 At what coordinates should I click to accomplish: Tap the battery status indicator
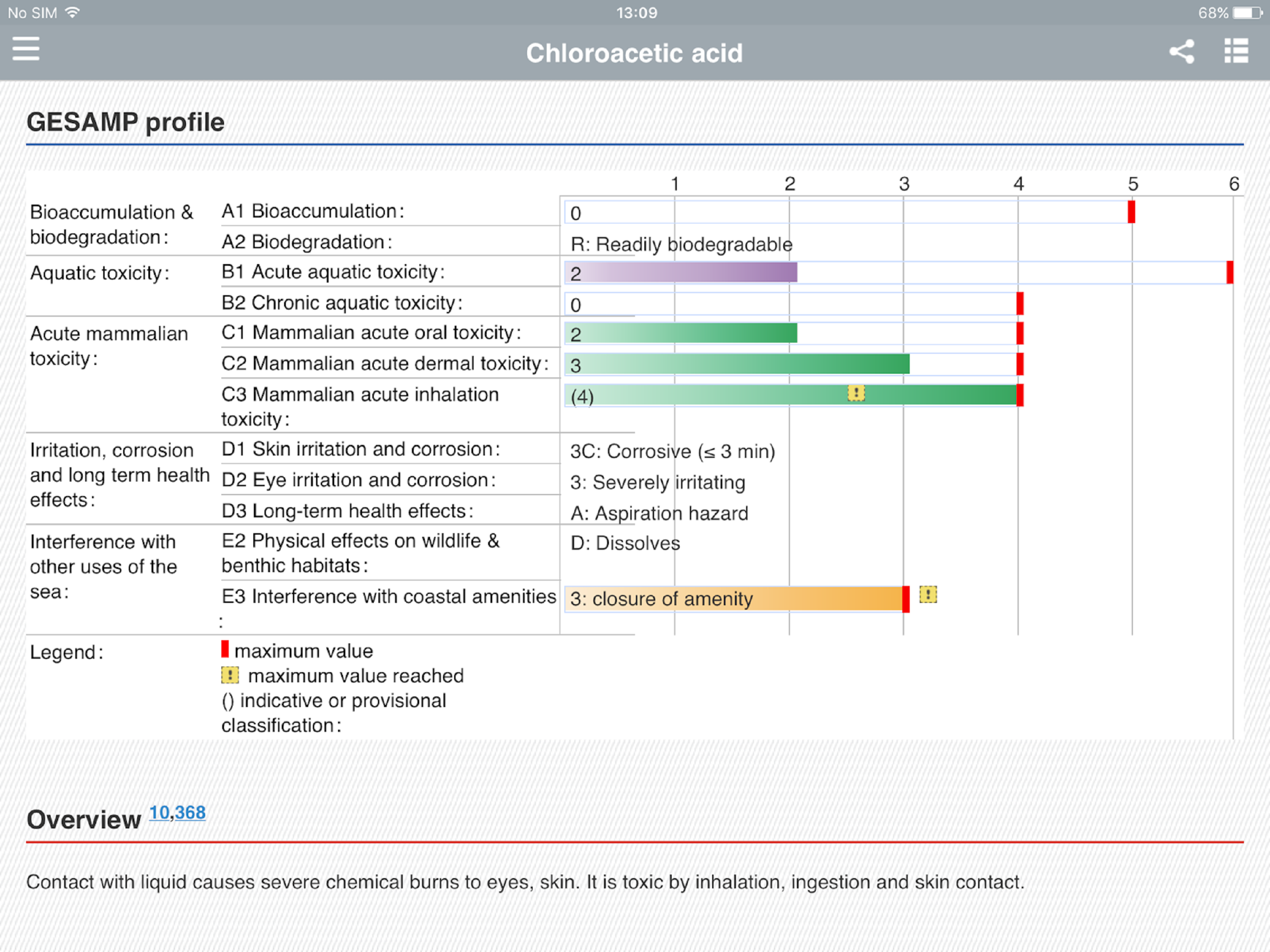coord(1247,13)
